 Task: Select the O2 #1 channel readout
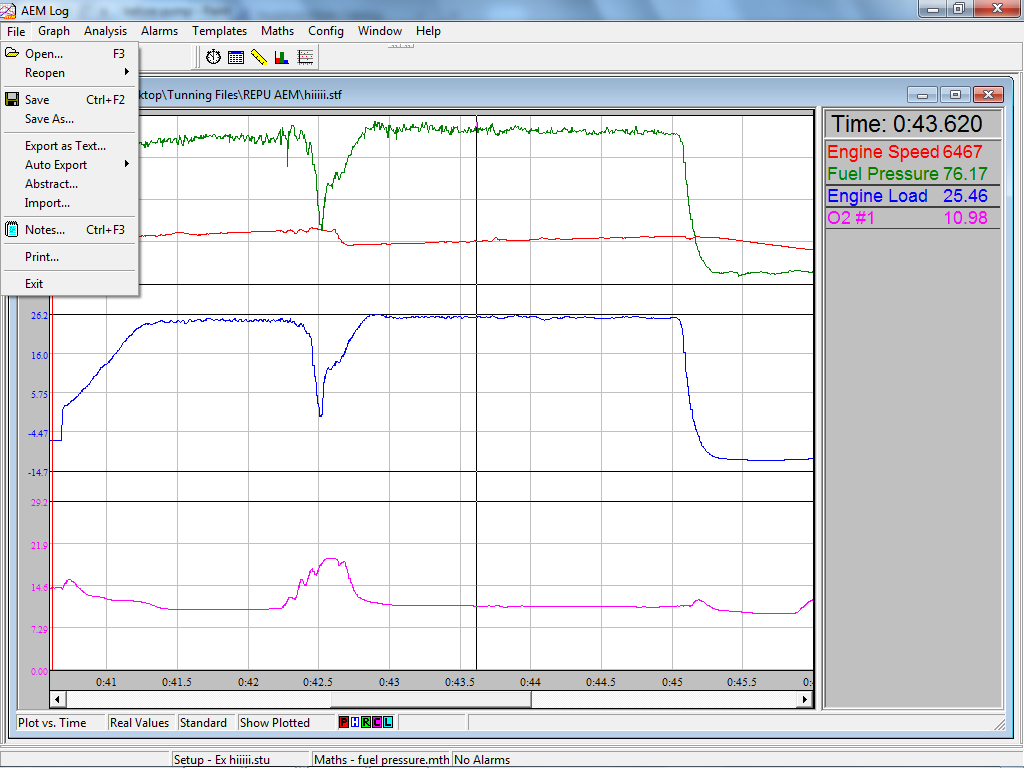(x=912, y=217)
